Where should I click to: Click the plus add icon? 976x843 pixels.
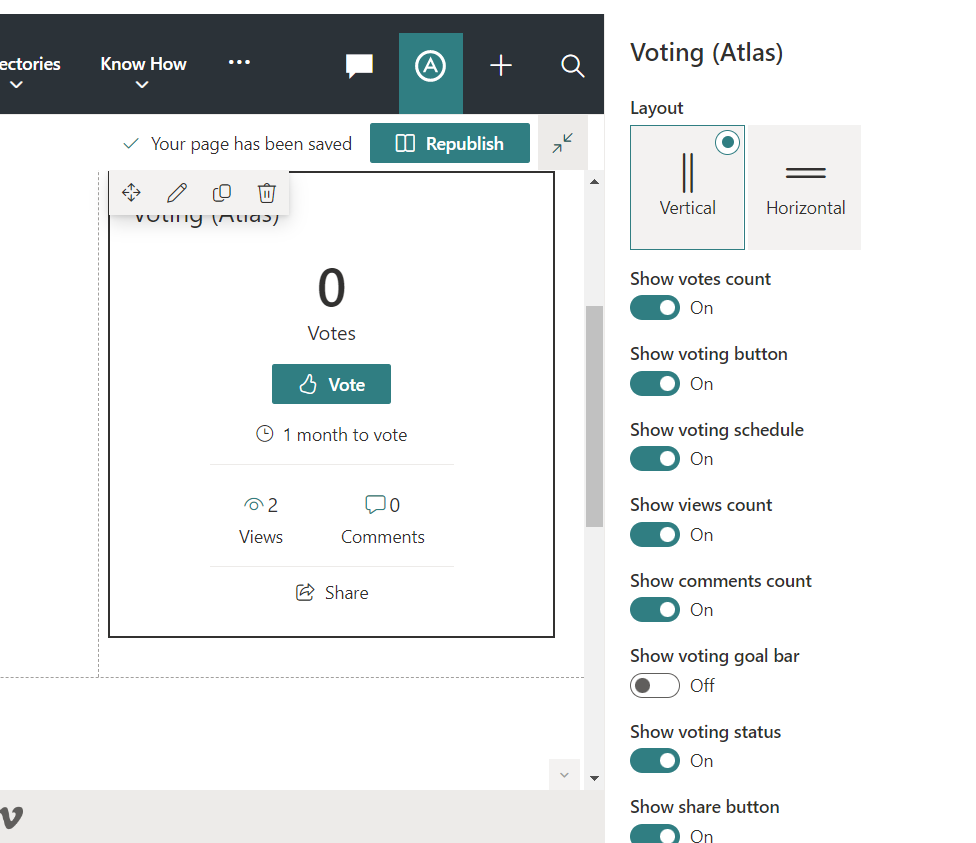tap(501, 66)
